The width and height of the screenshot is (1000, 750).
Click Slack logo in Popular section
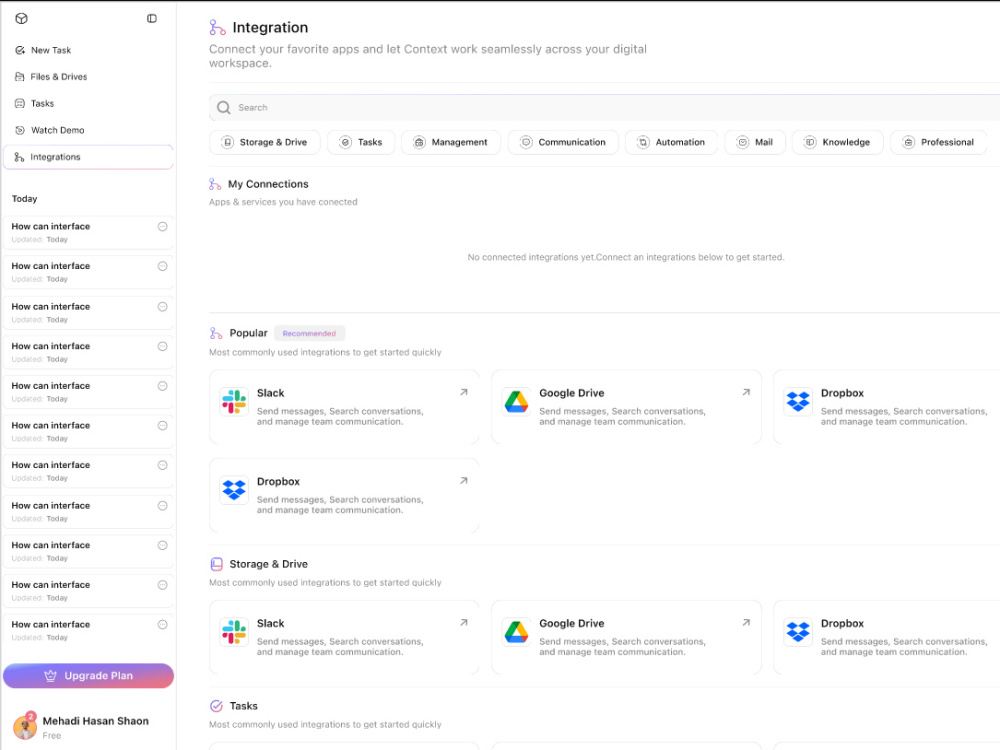(234, 402)
